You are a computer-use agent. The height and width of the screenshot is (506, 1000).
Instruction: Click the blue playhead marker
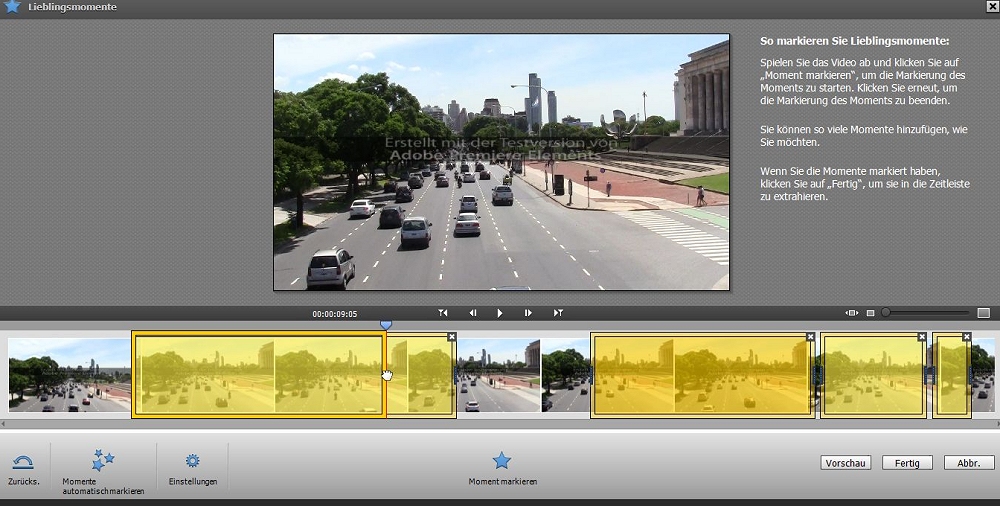[x=386, y=325]
